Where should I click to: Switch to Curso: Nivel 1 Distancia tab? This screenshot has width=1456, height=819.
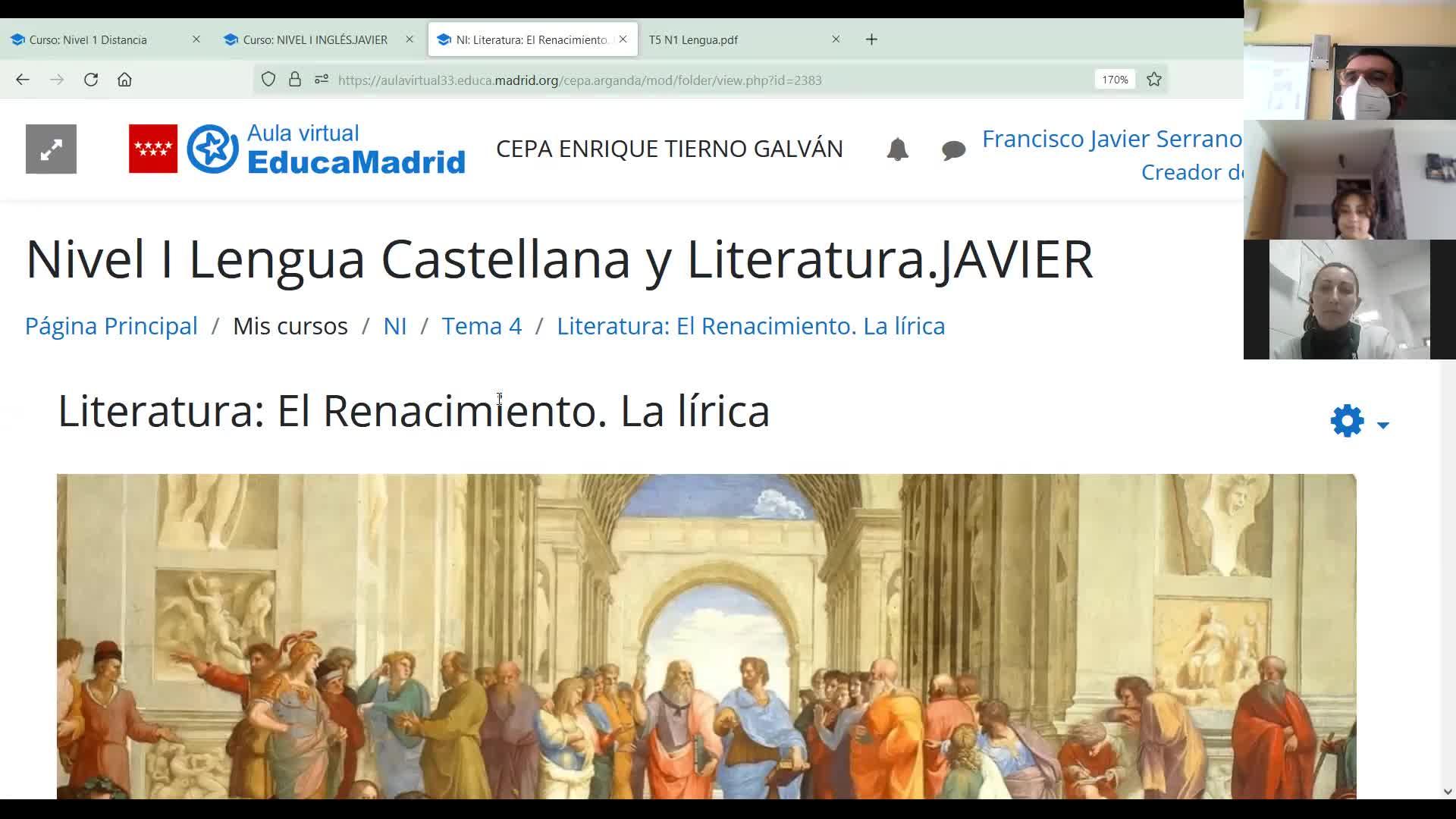pyautogui.click(x=88, y=39)
